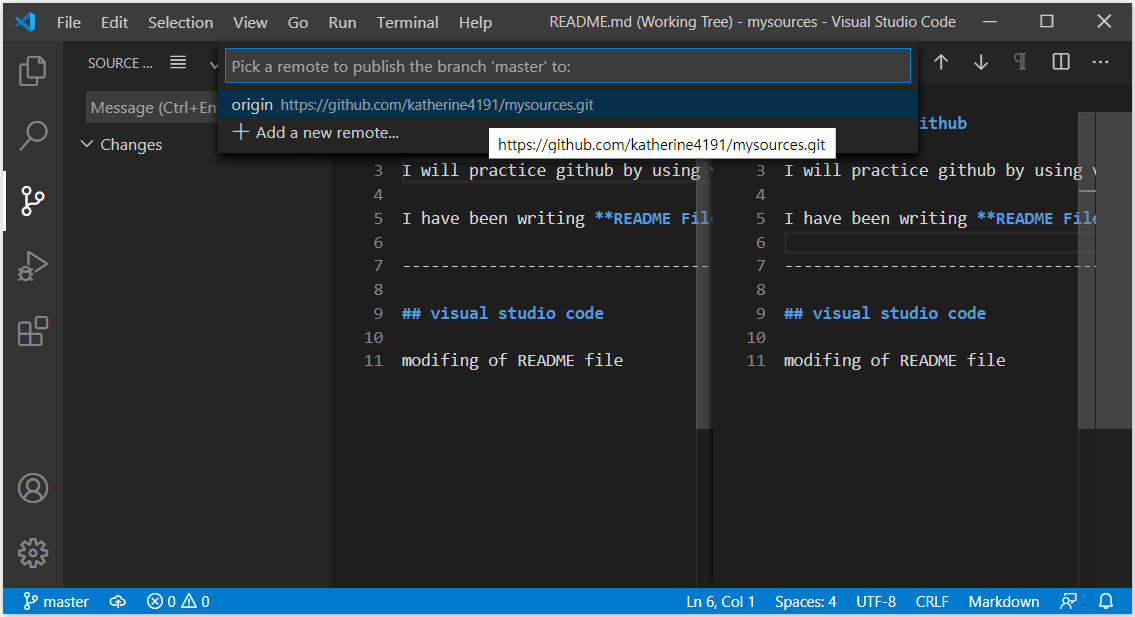Click the feedback icon in status bar
1135x617 pixels.
1068,602
